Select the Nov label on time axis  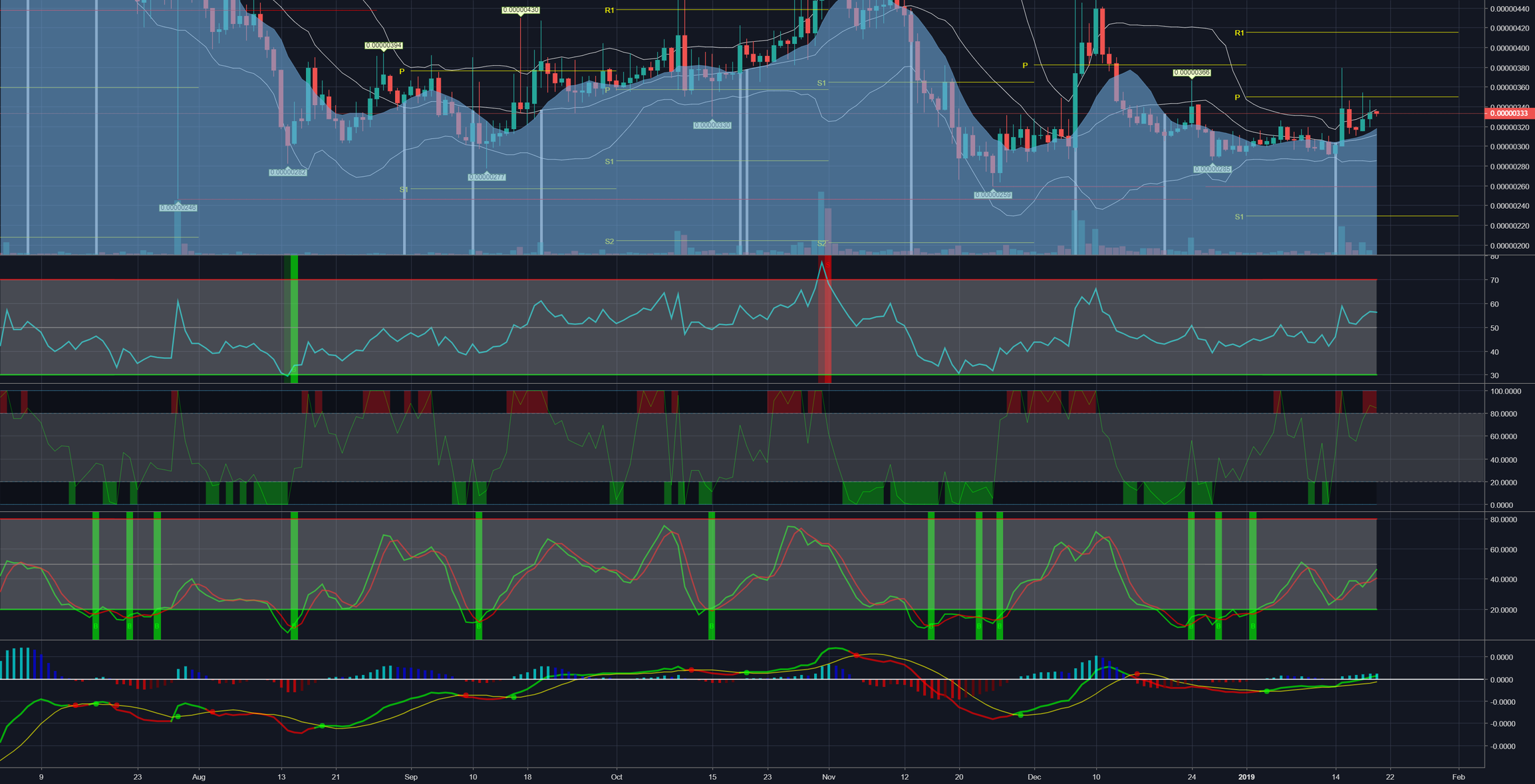[x=828, y=777]
